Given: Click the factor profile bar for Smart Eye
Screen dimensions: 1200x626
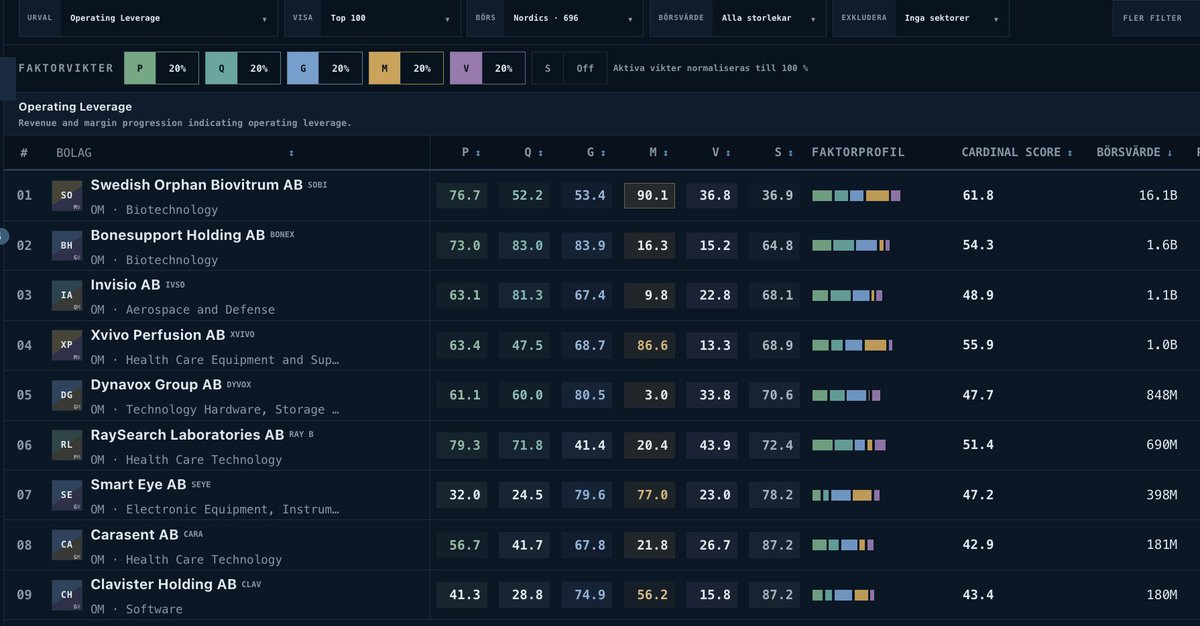Looking at the screenshot, I should [846, 495].
